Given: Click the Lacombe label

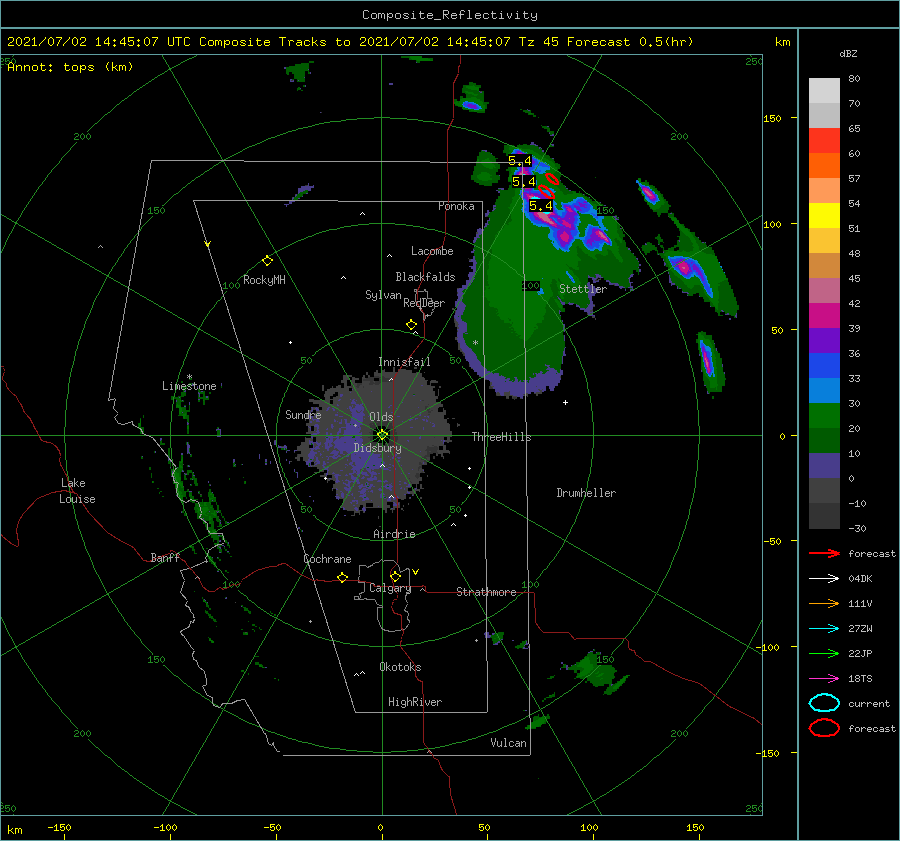Looking at the screenshot, I should (432, 251).
